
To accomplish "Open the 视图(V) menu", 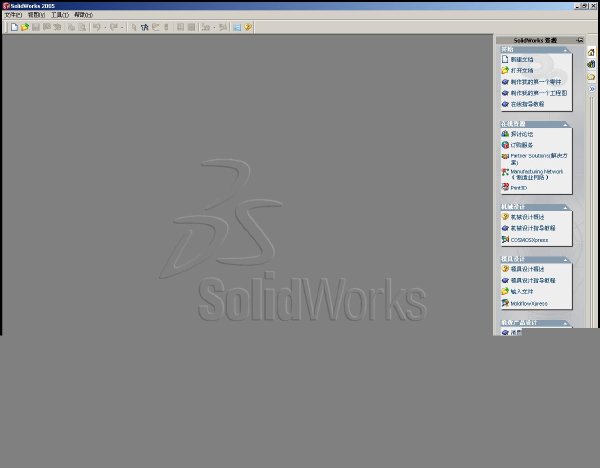I will [36, 15].
